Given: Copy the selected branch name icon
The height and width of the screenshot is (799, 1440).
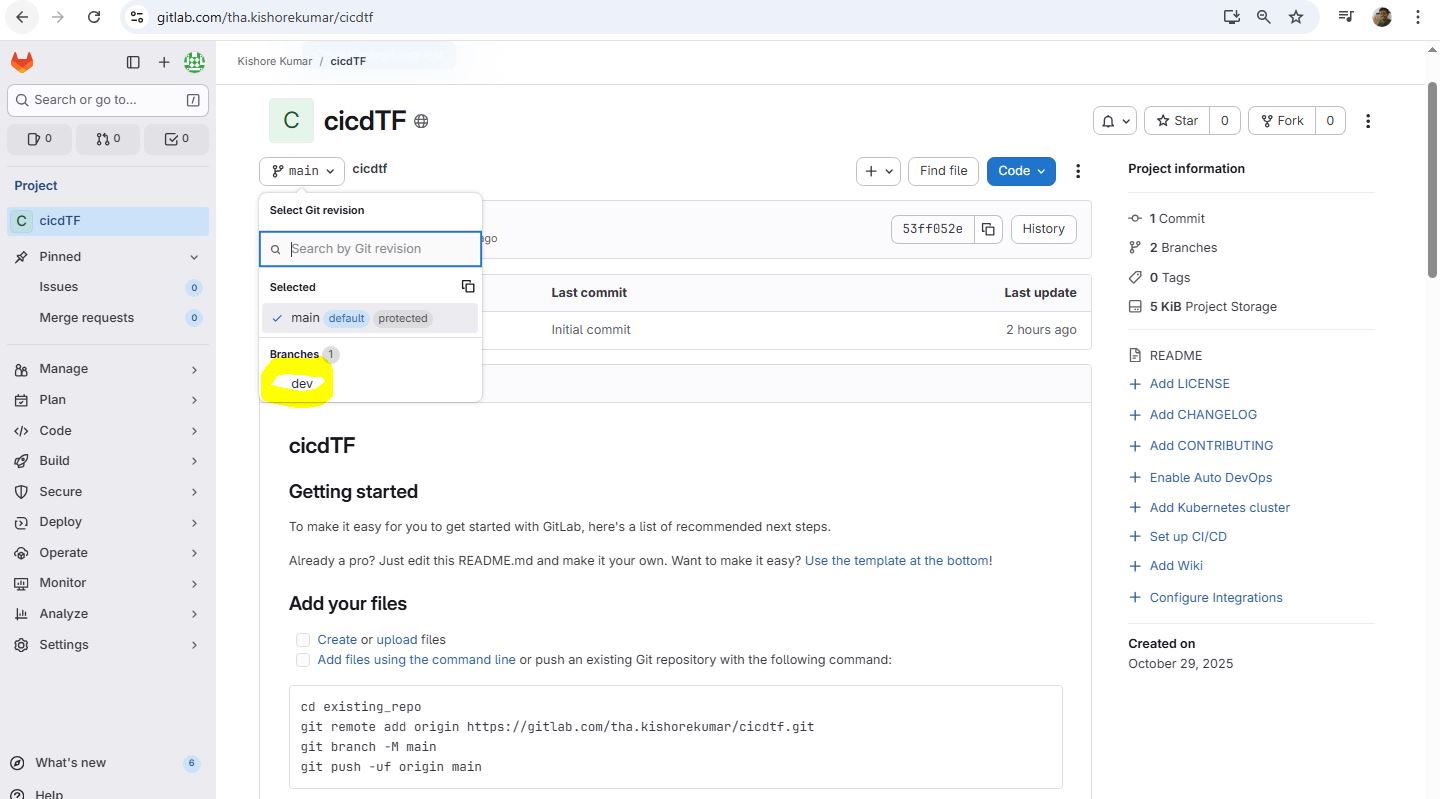Looking at the screenshot, I should coord(468,287).
